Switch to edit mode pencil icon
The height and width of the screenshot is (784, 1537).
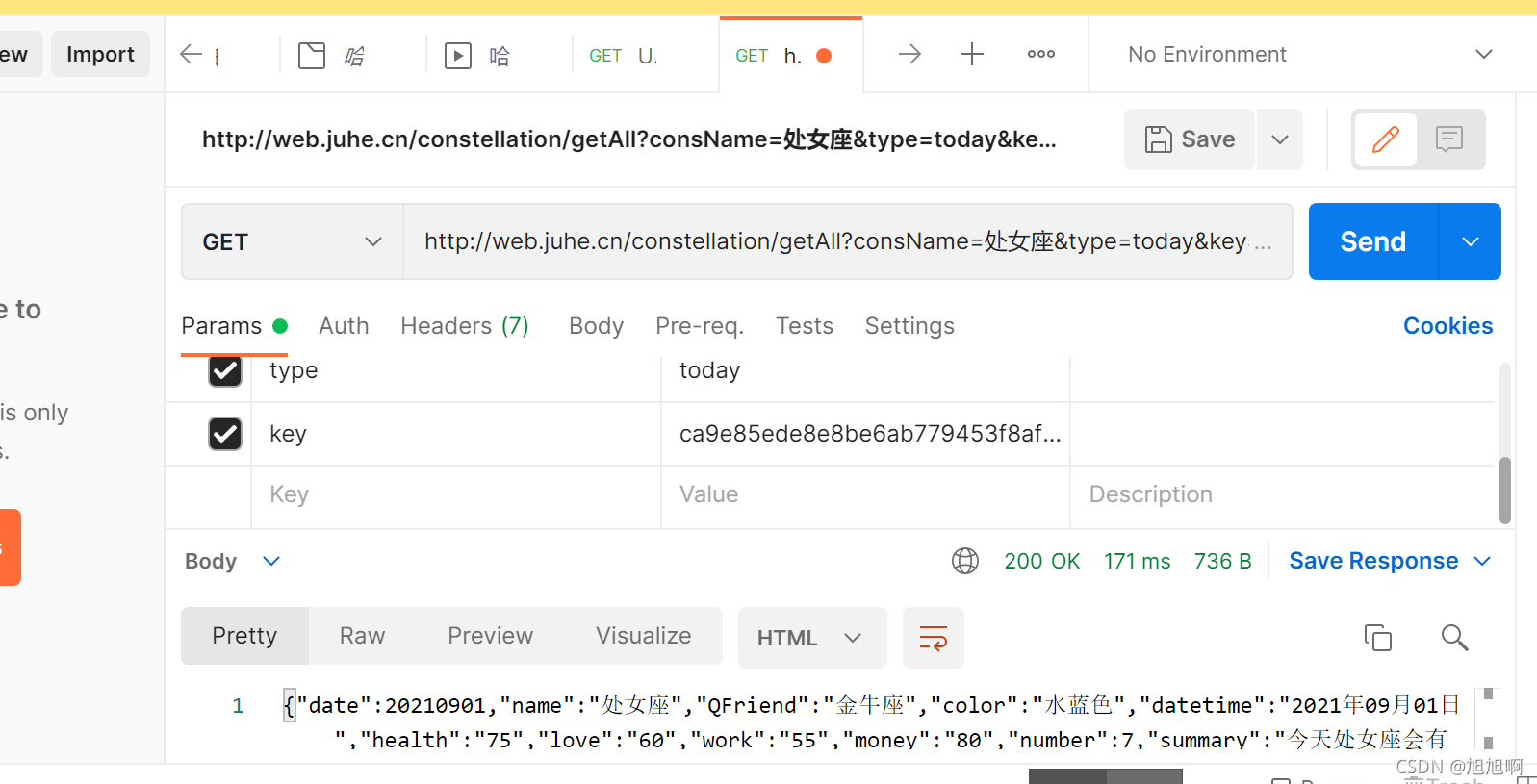(x=1386, y=139)
